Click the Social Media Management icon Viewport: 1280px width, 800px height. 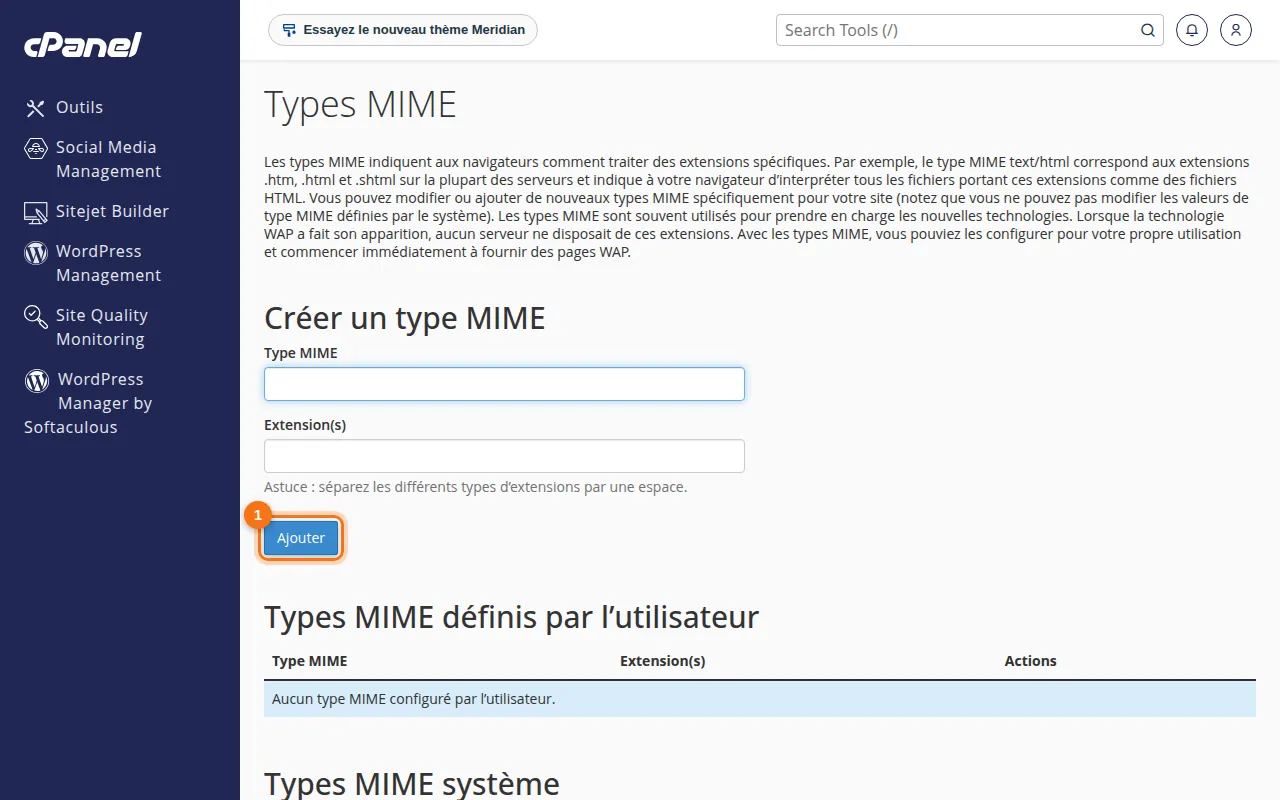point(36,148)
